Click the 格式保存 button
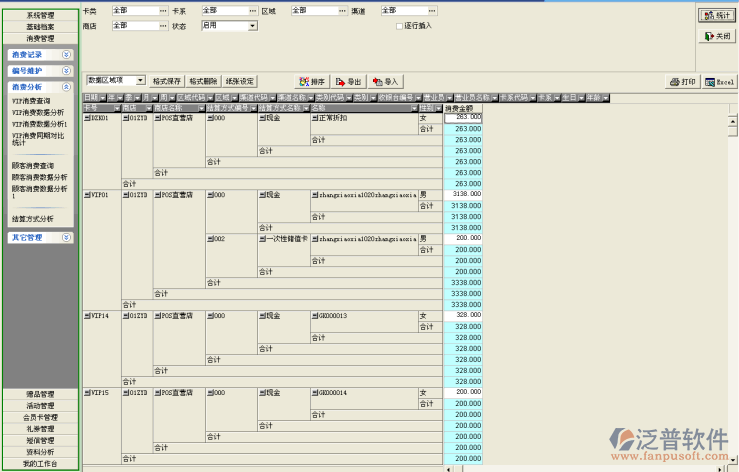 click(167, 80)
